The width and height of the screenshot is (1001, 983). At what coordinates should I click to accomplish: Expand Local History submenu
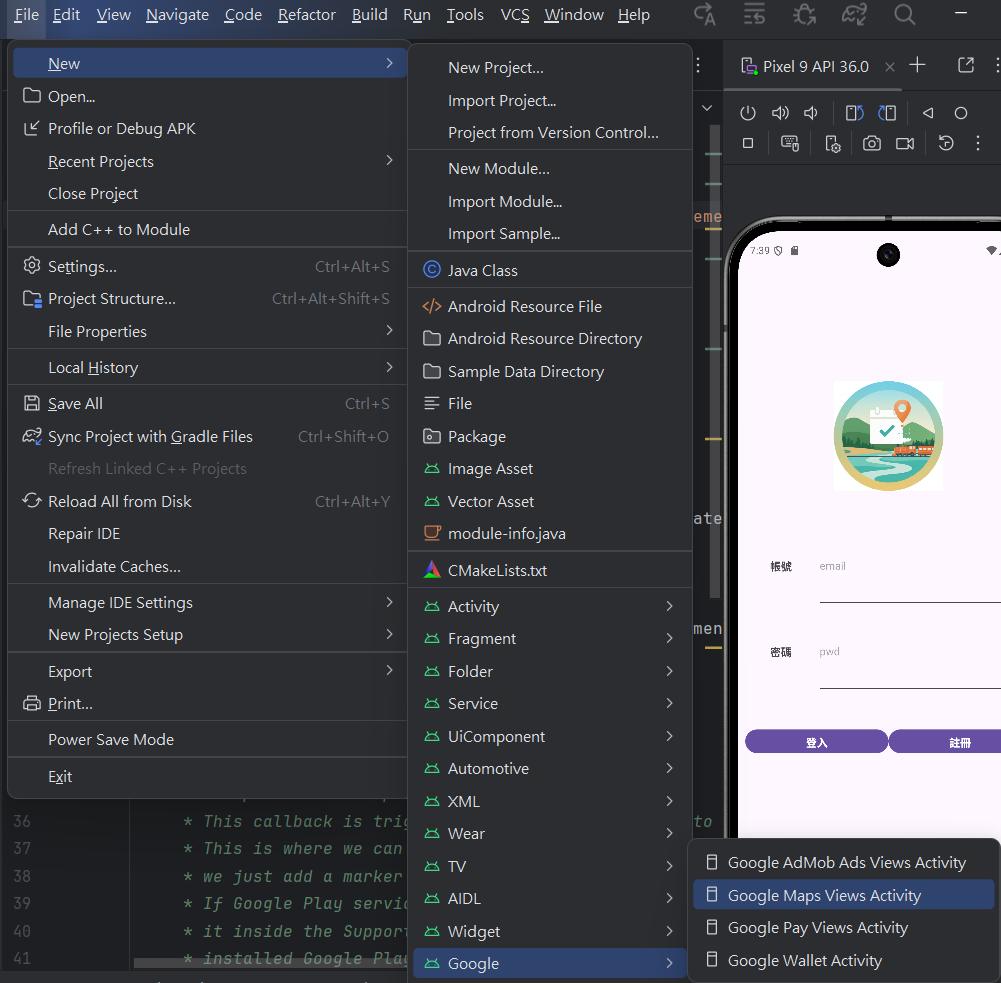pyautogui.click(x=209, y=368)
